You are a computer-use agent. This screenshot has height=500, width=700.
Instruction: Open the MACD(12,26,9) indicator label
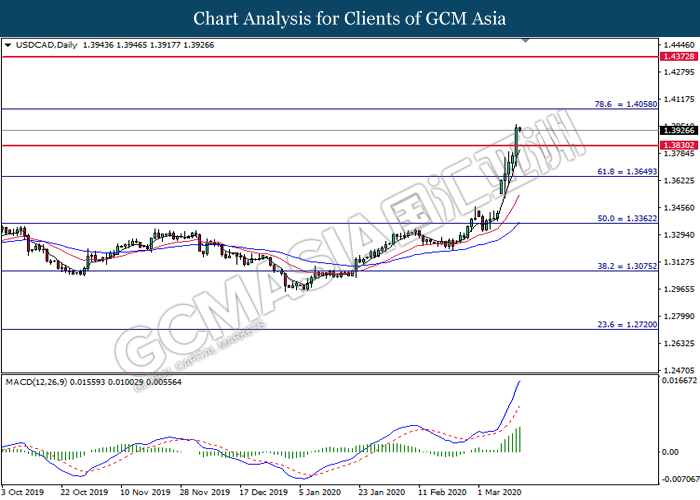(x=40, y=382)
